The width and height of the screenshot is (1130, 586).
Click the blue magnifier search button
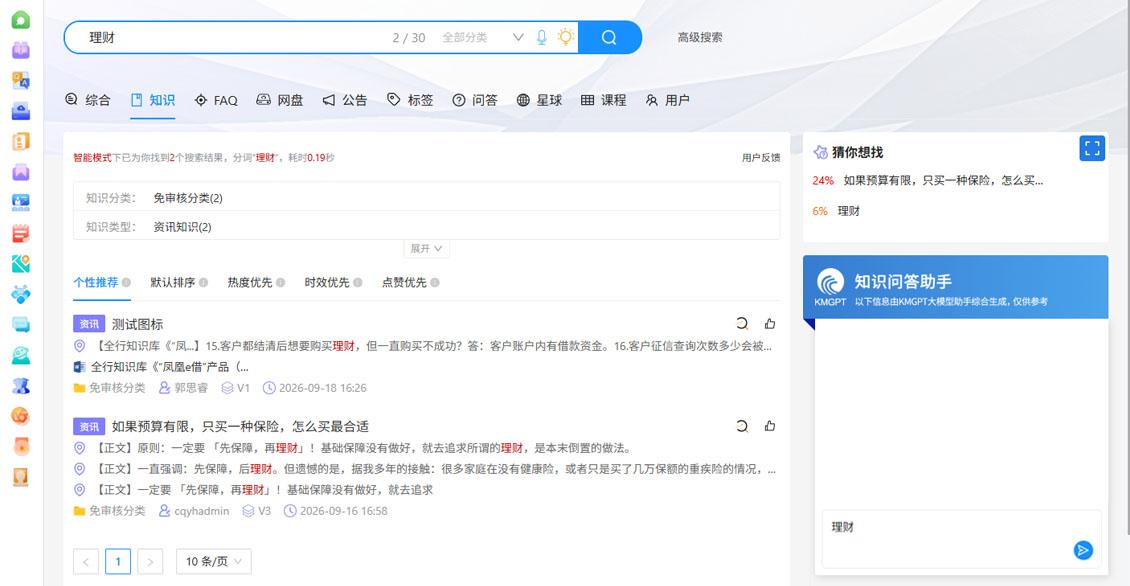click(x=609, y=37)
